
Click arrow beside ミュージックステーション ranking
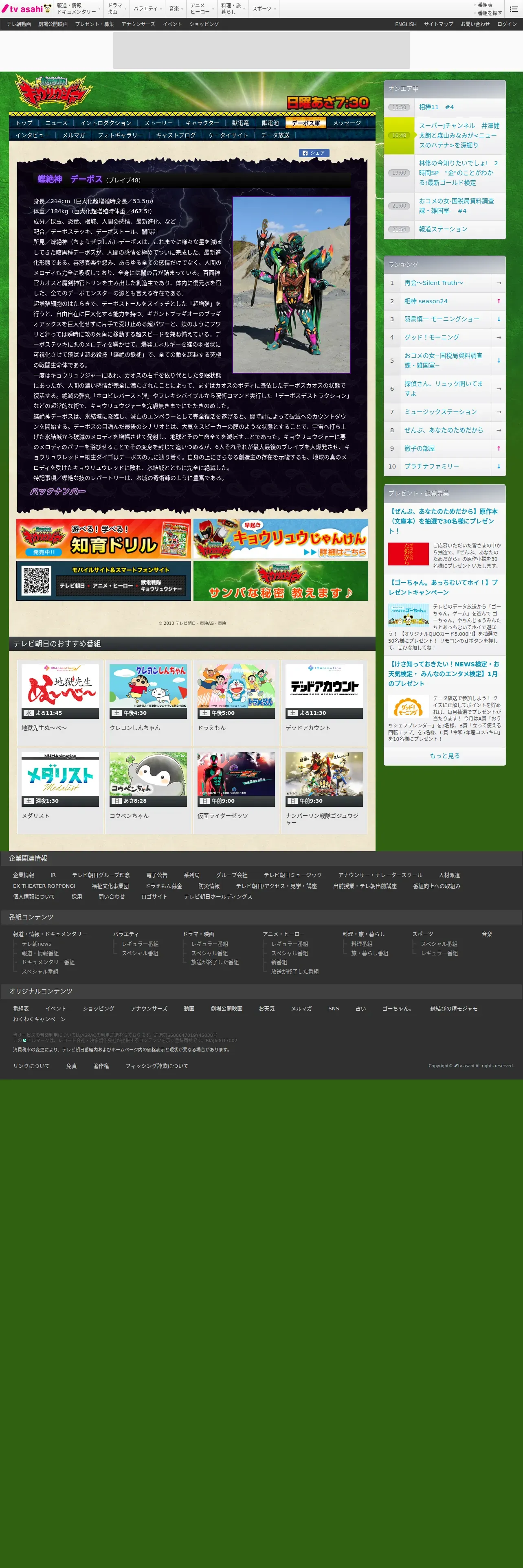click(x=498, y=412)
